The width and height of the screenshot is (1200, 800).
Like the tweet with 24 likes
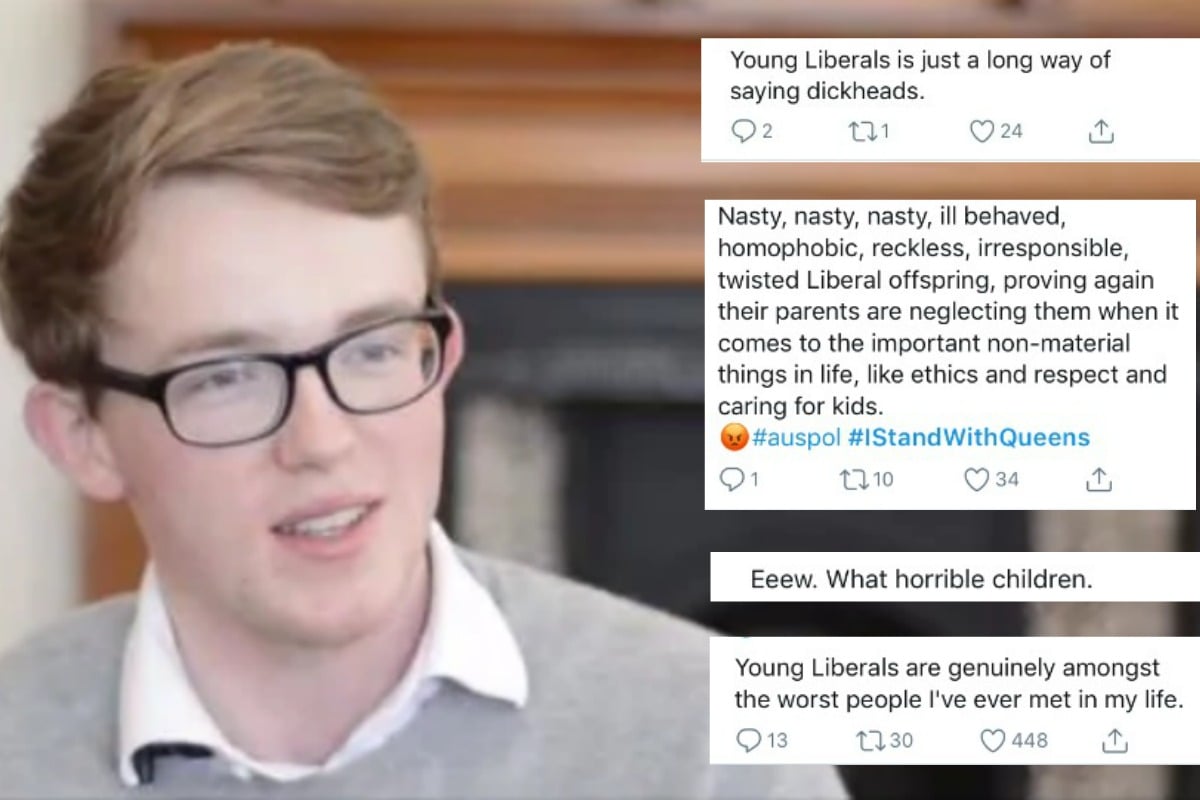coord(982,131)
